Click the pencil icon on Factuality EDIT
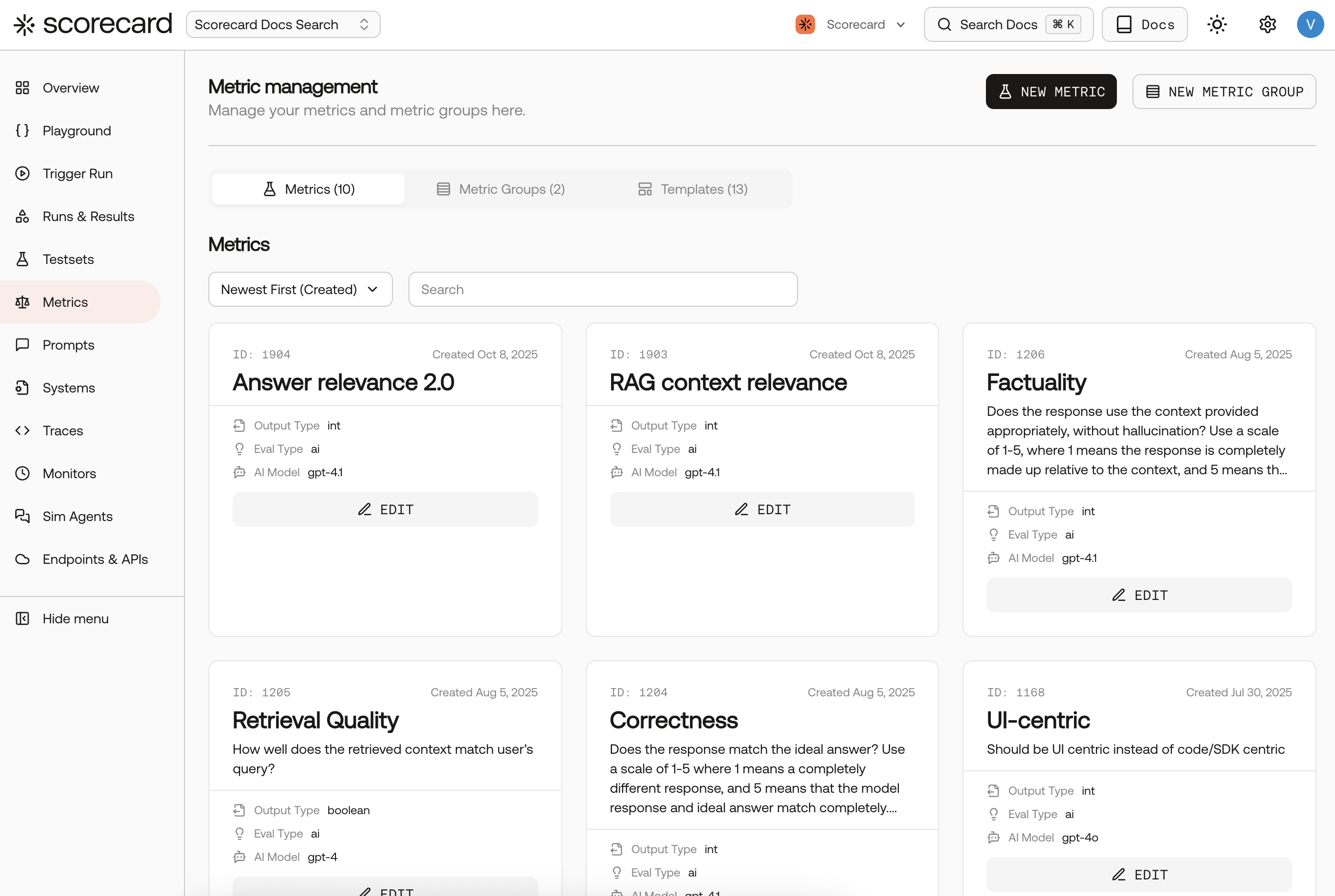 [x=1118, y=595]
